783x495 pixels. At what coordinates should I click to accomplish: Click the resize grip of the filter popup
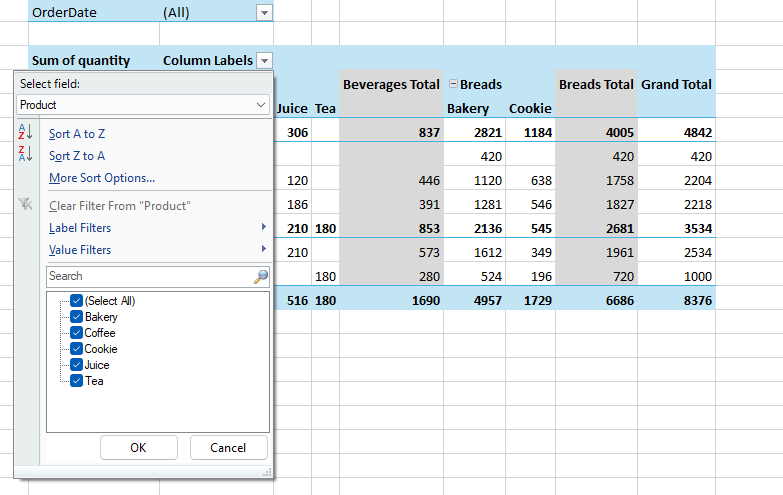(267, 472)
